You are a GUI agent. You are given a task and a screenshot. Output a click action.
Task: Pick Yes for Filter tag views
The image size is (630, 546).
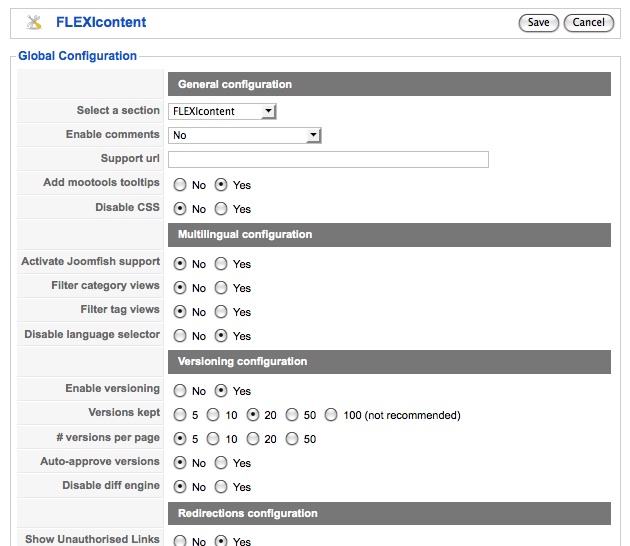pyautogui.click(x=221, y=312)
